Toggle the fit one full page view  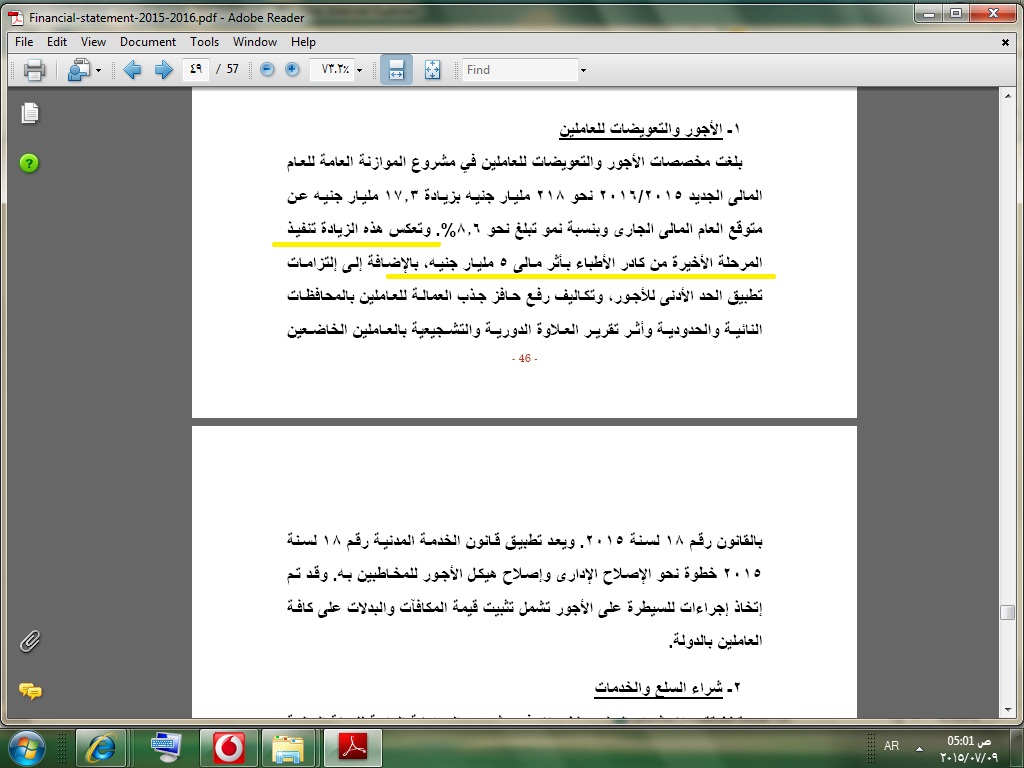(x=432, y=69)
